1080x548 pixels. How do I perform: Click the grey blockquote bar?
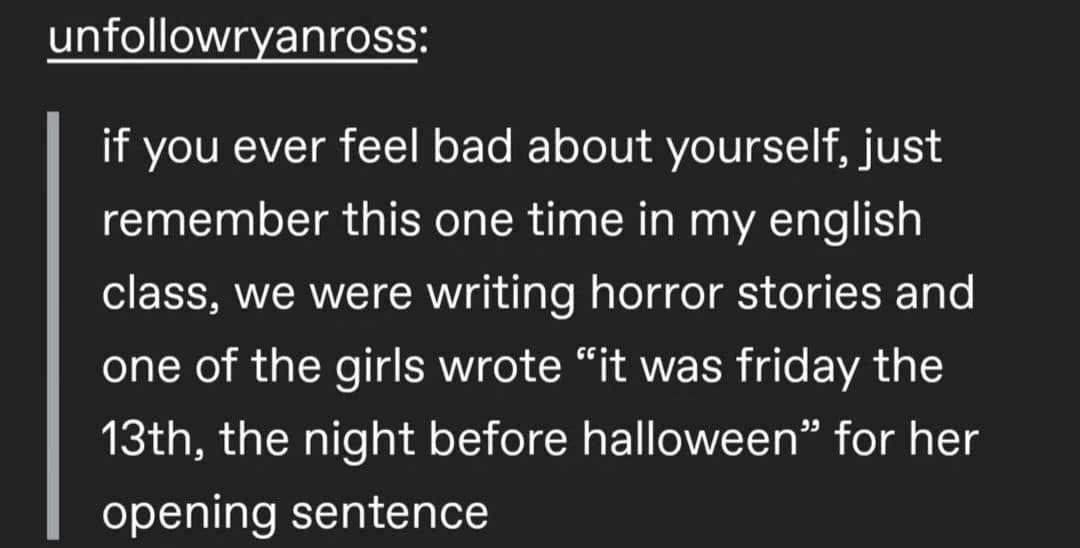[54, 330]
